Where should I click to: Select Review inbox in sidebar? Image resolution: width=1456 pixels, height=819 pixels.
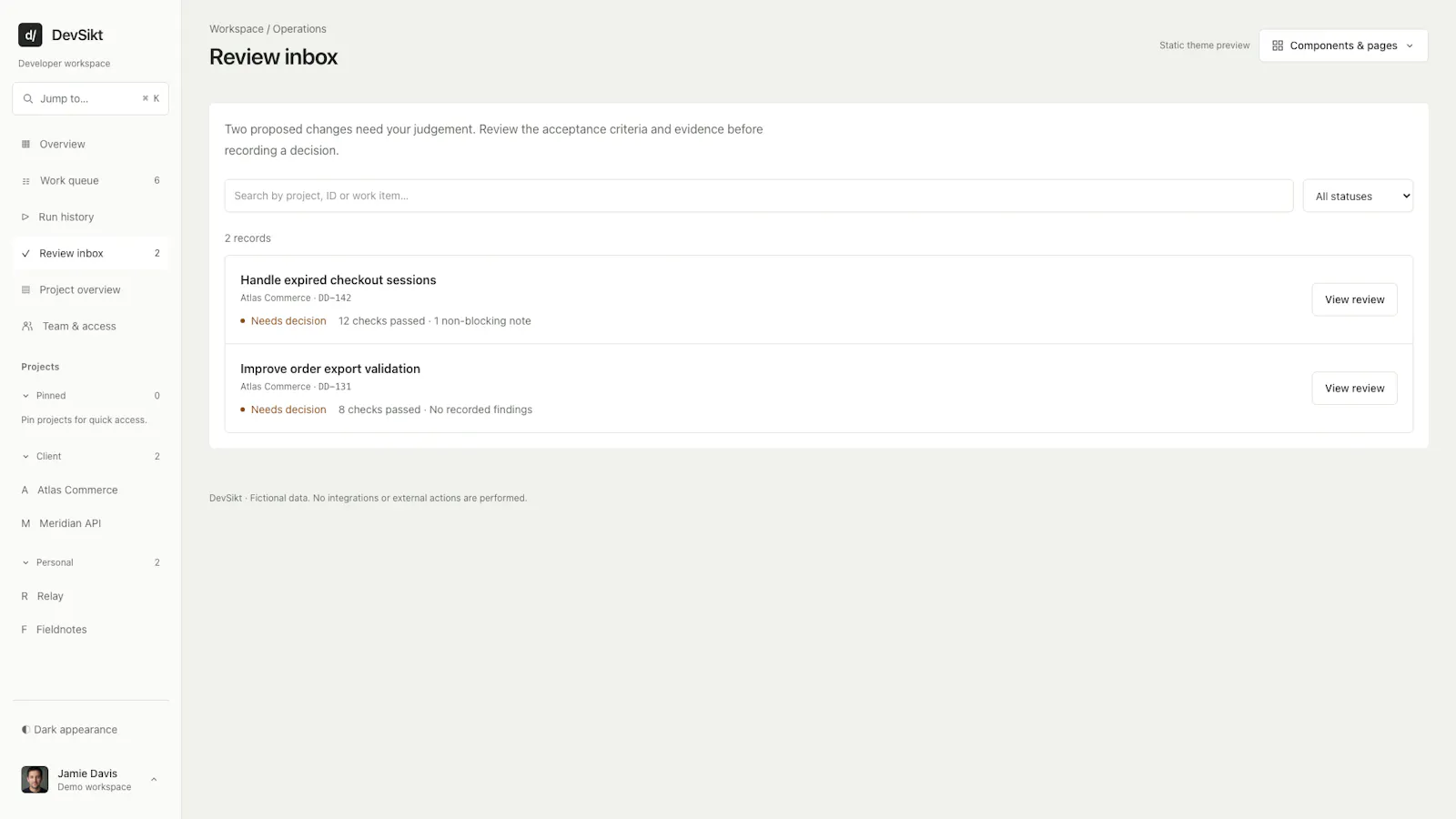pos(90,253)
